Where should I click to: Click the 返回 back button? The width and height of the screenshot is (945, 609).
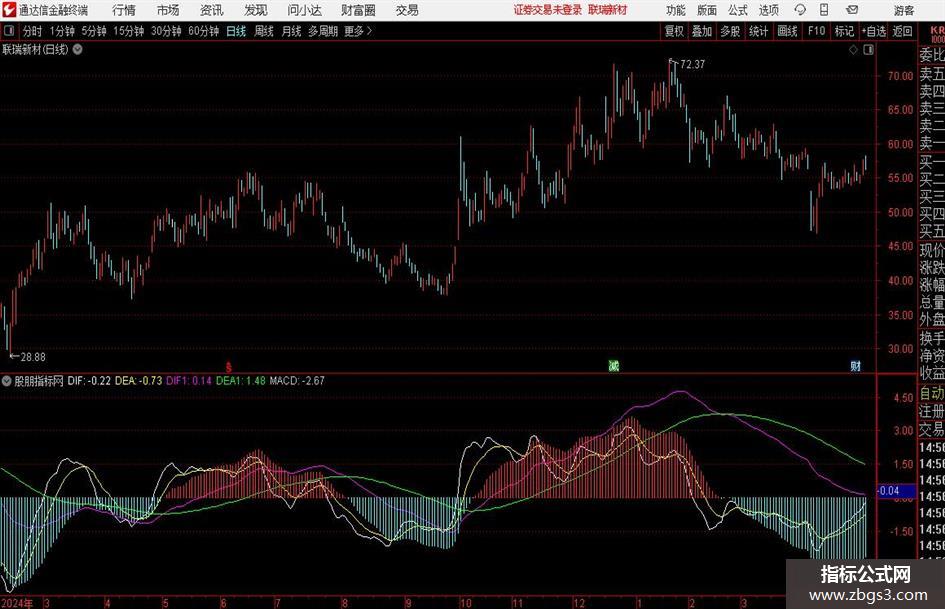tap(902, 31)
